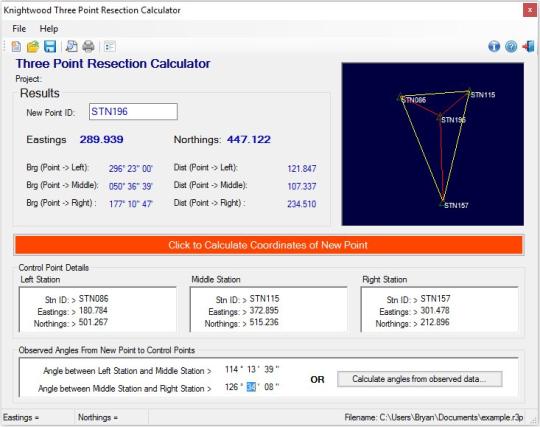Screen dimensions: 540x427
Task: Focus the New Point ID input field
Action: 133,112
